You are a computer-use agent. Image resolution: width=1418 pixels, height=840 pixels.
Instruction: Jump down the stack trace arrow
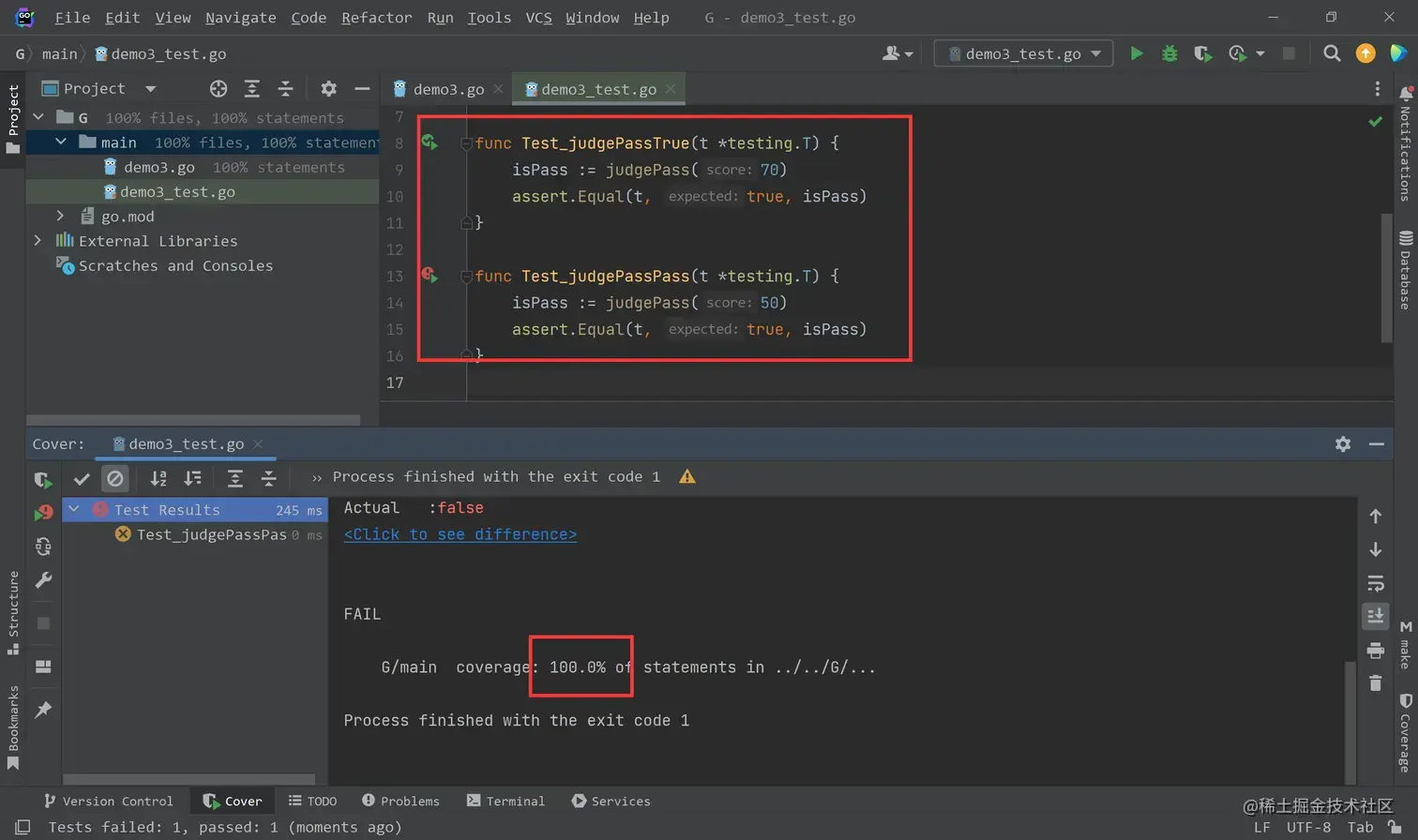coord(1375,549)
